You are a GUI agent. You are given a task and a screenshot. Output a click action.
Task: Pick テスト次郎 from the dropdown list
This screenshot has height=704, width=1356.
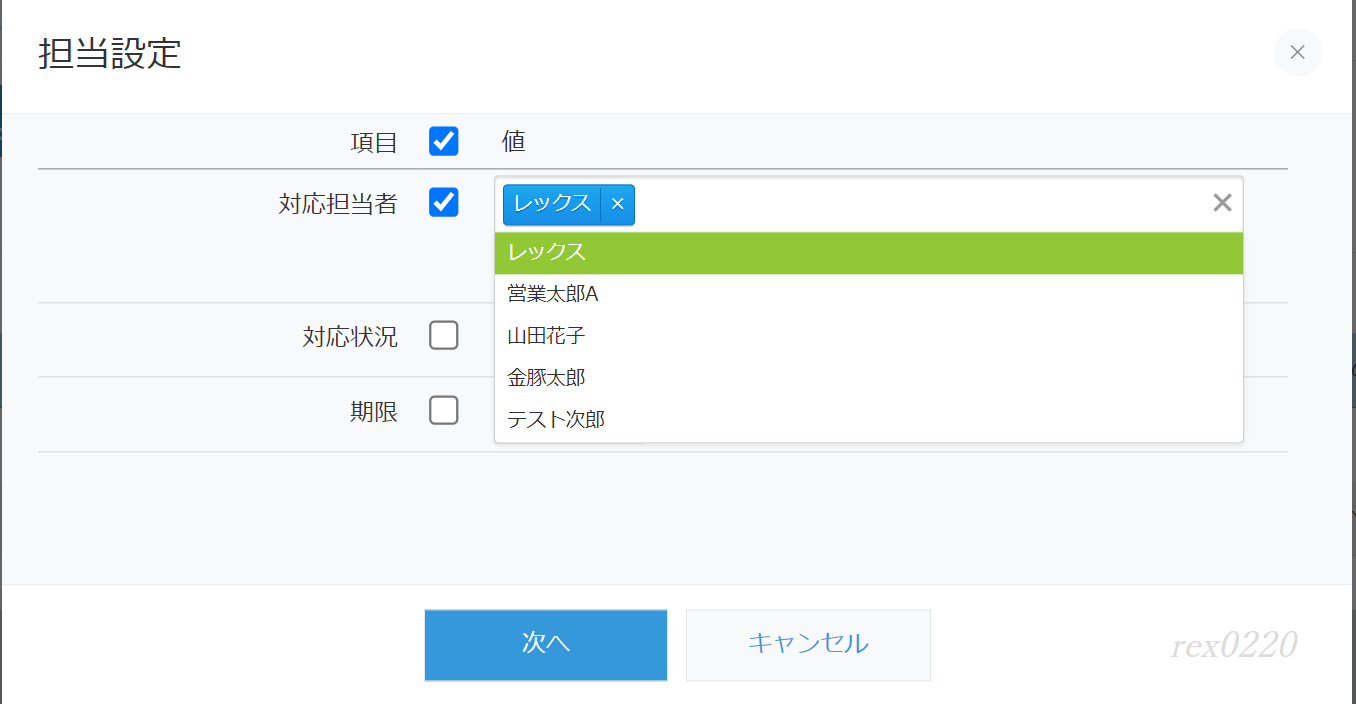coord(869,420)
